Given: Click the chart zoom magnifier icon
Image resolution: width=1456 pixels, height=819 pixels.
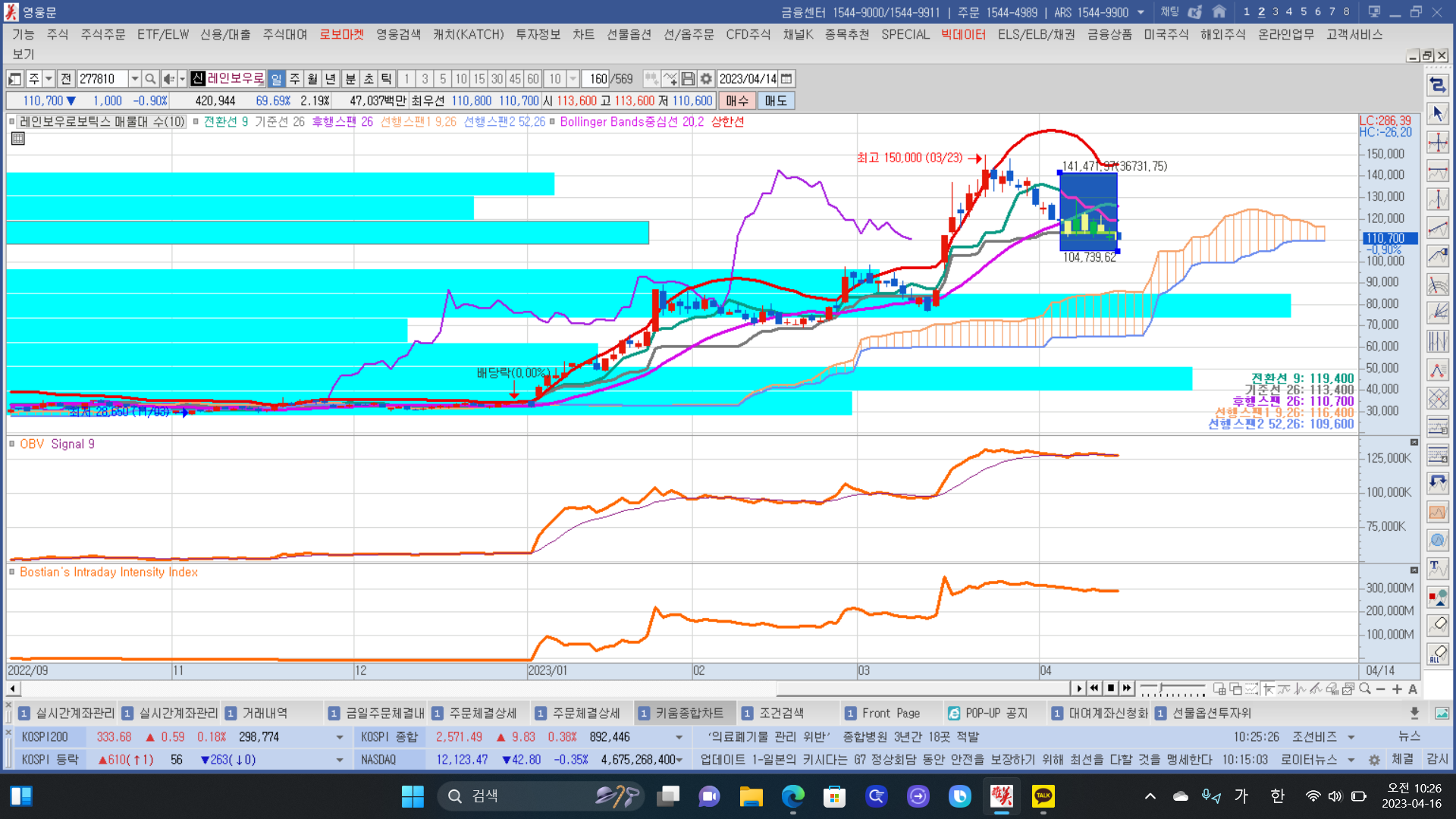Looking at the screenshot, I should pyautogui.click(x=1365, y=689).
